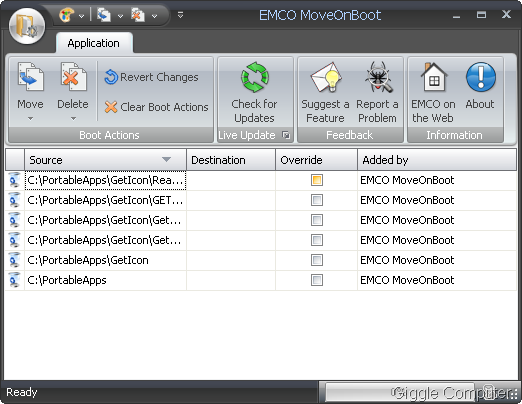Click the Source column sort arrow
Screen dimensions: 522x404
pos(166,159)
